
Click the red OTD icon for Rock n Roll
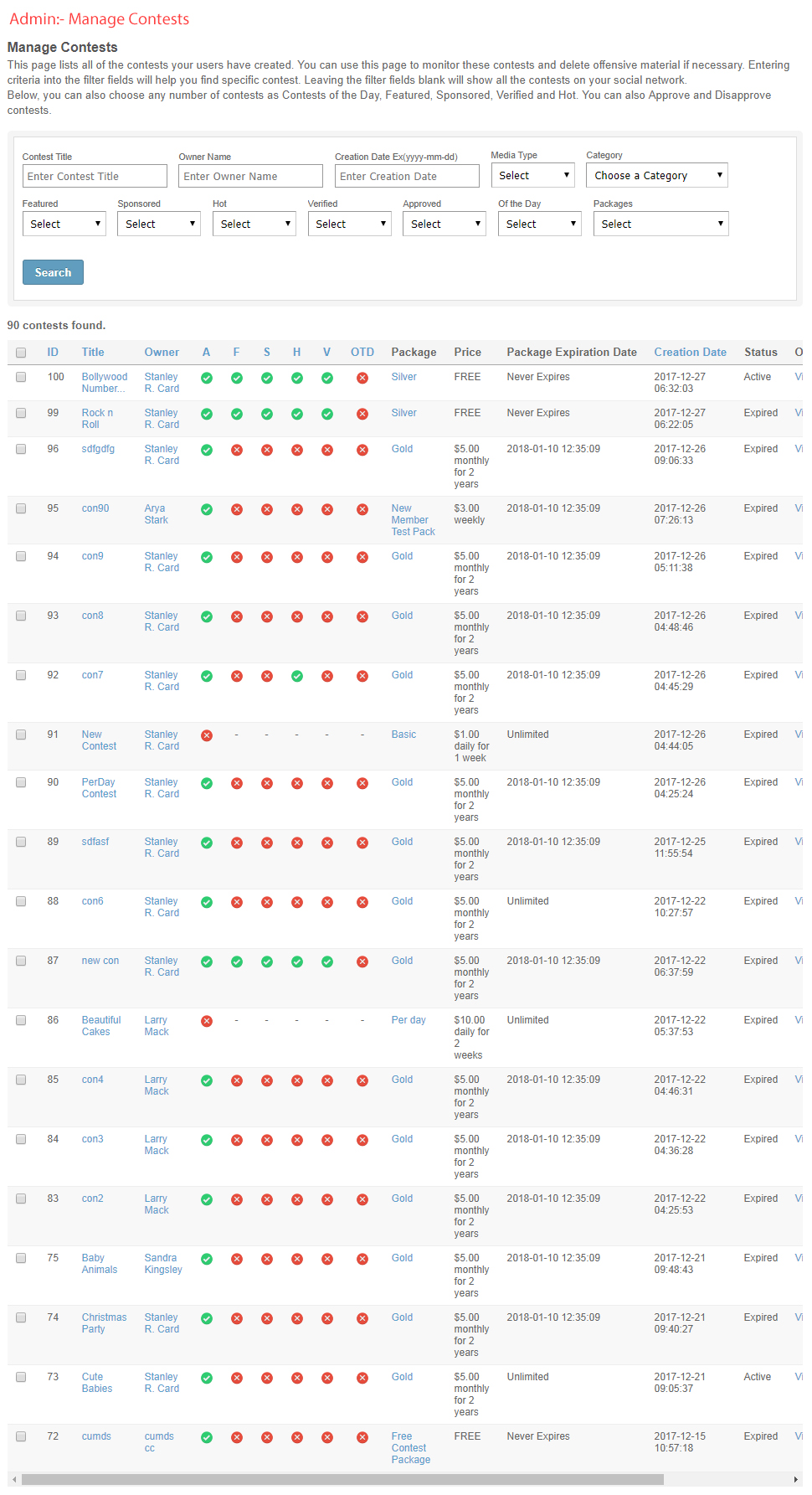click(x=362, y=414)
